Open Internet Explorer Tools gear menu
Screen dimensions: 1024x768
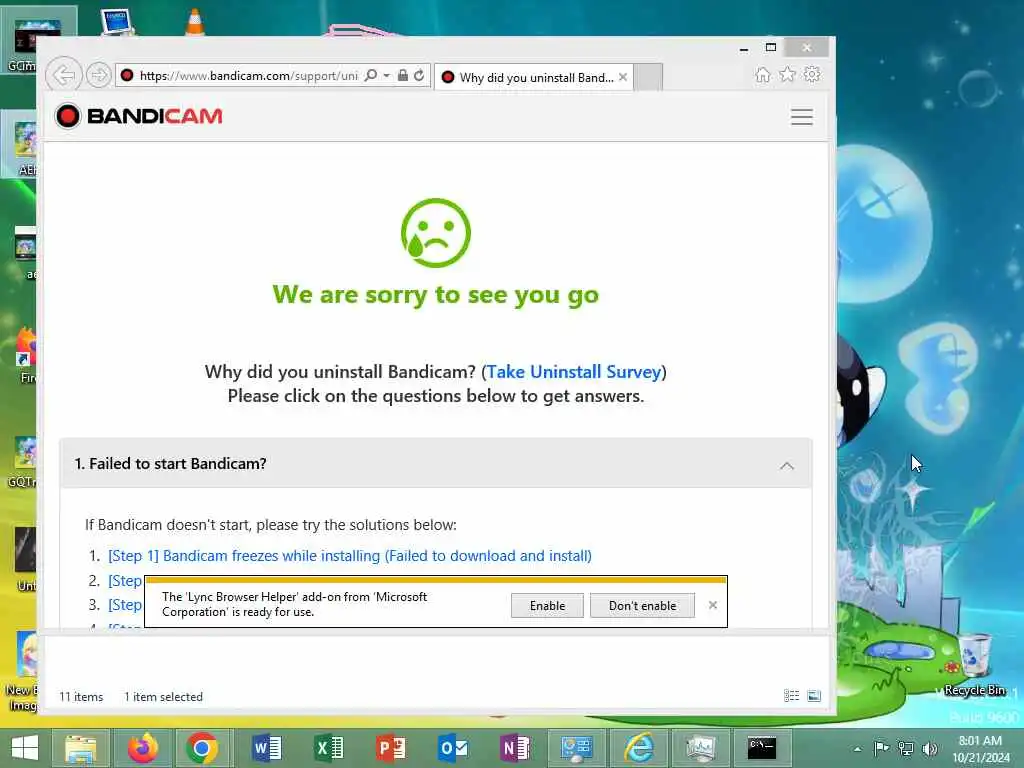pos(812,74)
